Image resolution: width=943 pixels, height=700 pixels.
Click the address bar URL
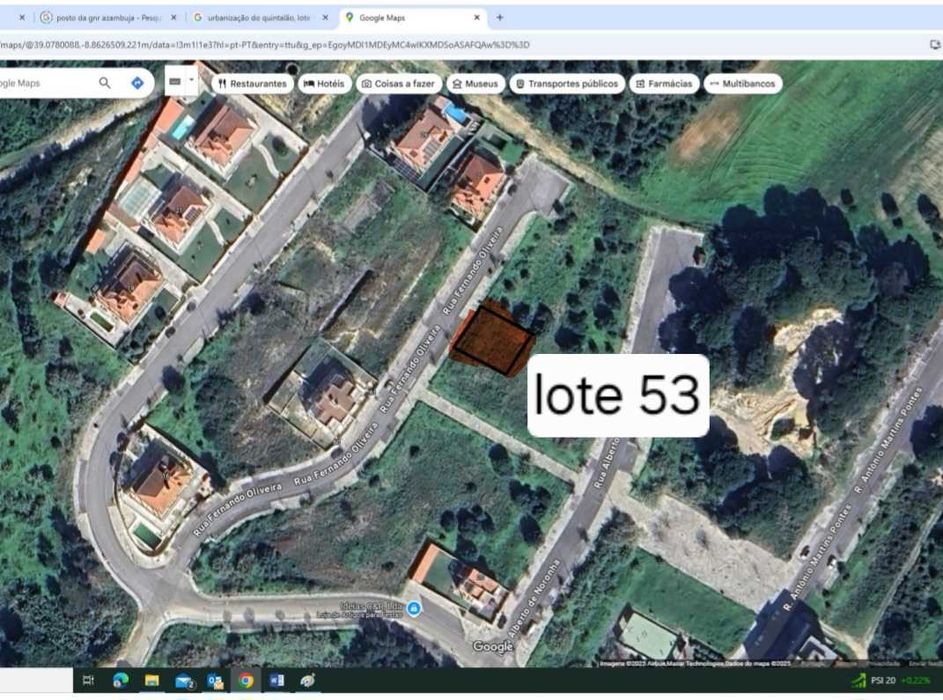point(265,45)
